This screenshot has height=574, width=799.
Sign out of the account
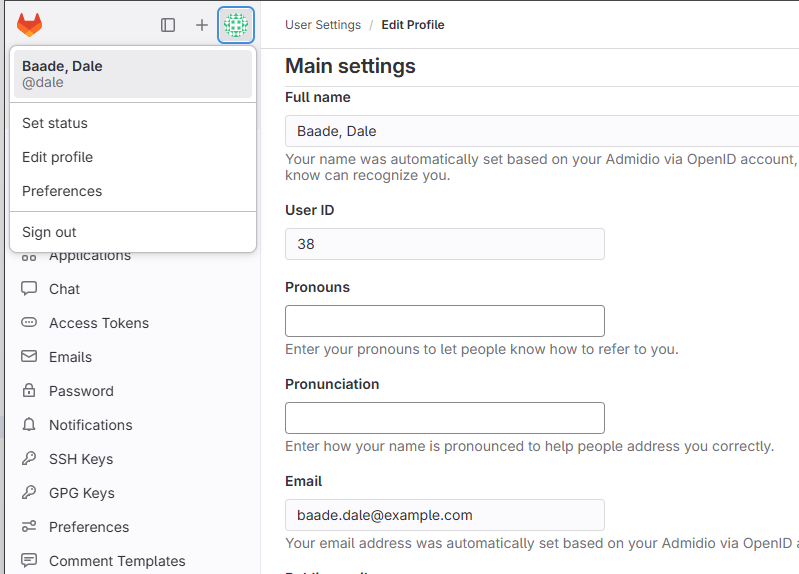click(49, 232)
